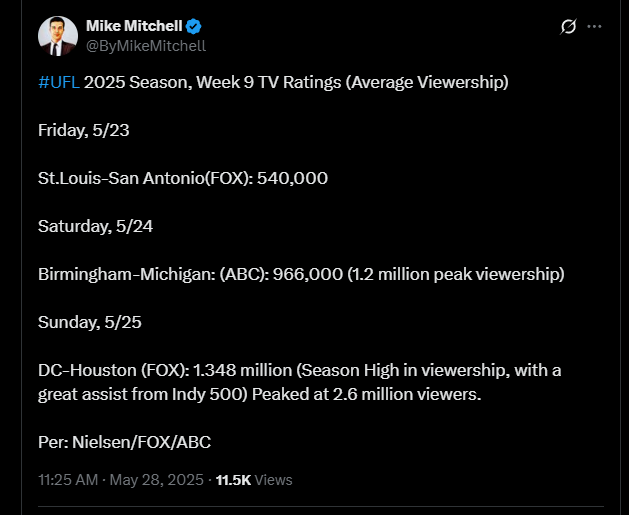Visit the @ByMikeMitchell handle

click(x=146, y=45)
